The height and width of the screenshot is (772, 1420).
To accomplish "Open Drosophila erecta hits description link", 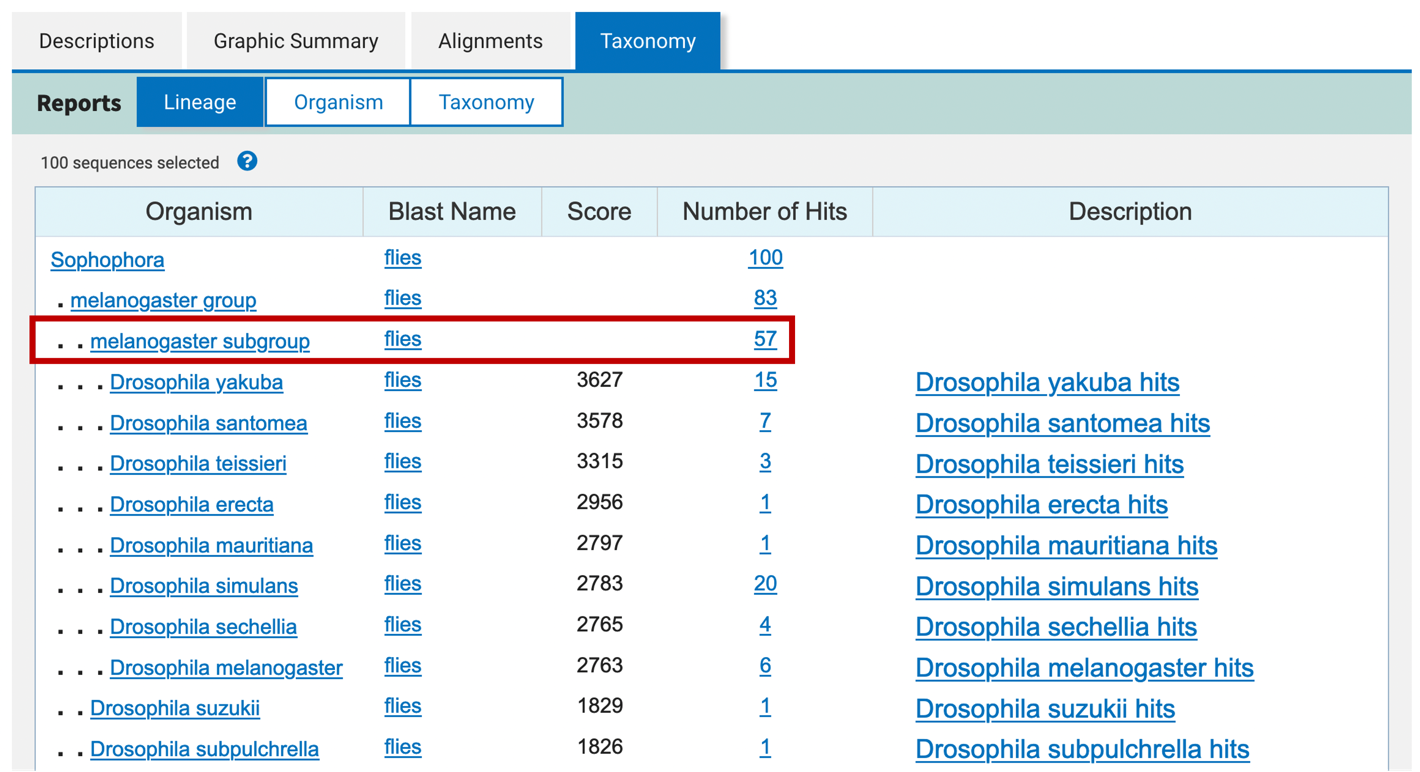I will (x=1041, y=505).
